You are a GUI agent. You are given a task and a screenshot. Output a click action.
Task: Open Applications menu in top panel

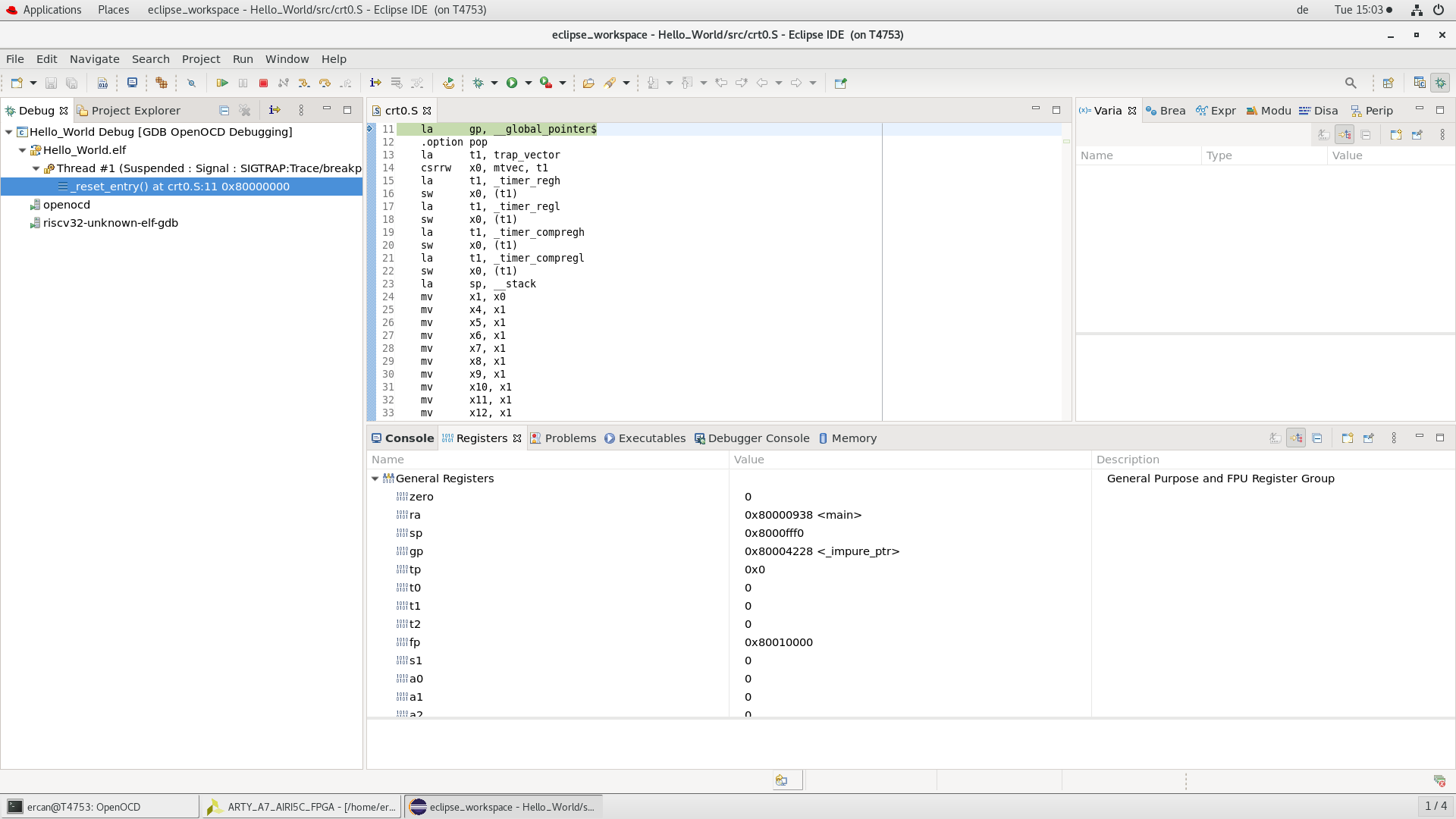point(44,10)
